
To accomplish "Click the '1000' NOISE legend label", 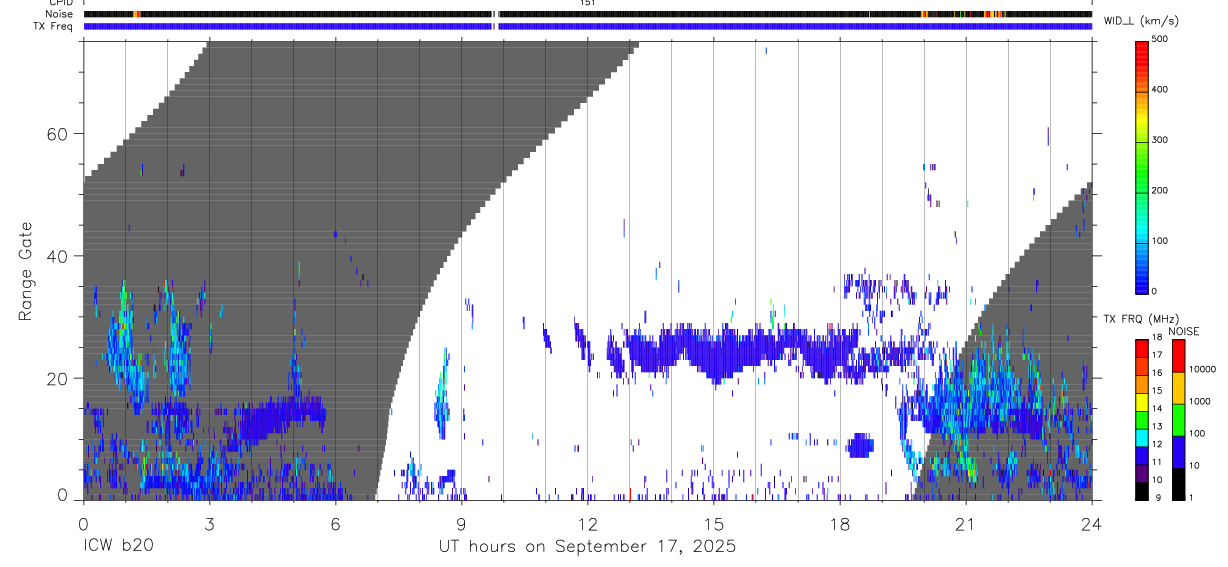I will point(1202,401).
